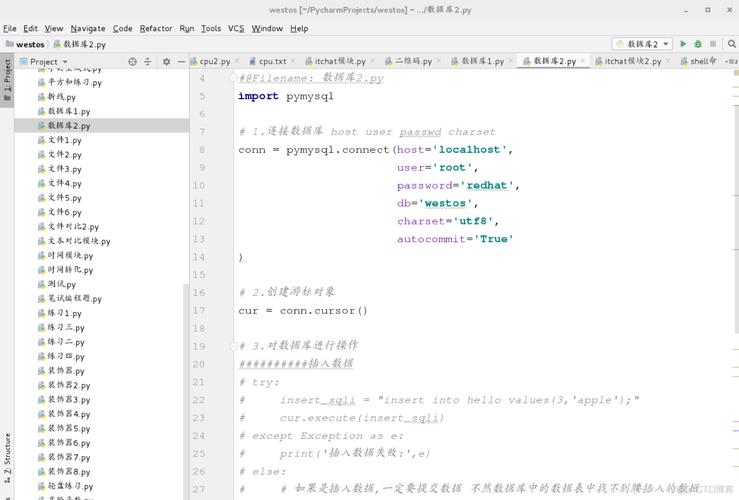The height and width of the screenshot is (500, 739).
Task: Collapse all nodes in the Project panel
Action: (148, 61)
